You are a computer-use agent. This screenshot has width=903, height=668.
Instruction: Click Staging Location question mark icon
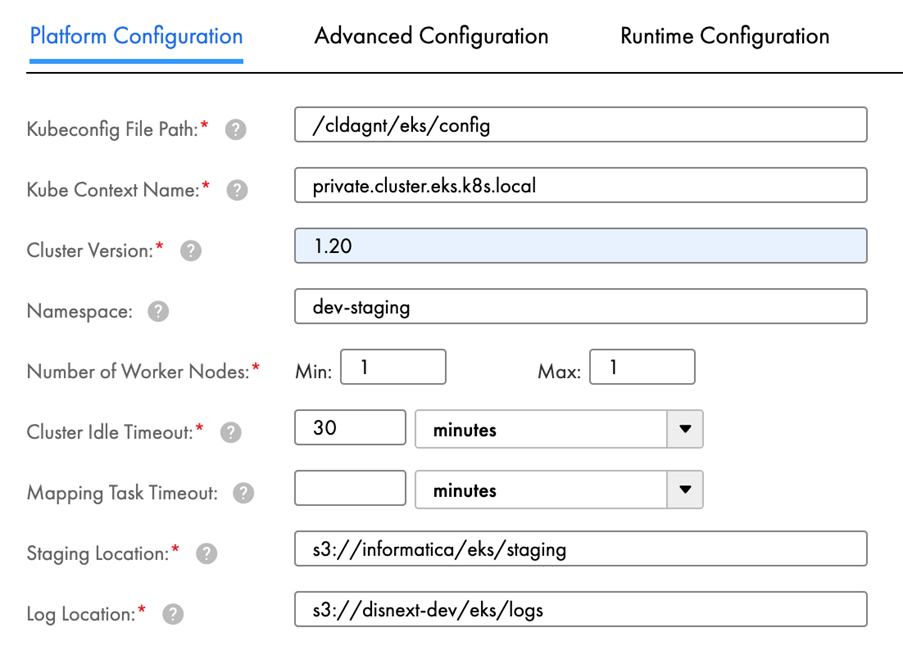tap(206, 553)
